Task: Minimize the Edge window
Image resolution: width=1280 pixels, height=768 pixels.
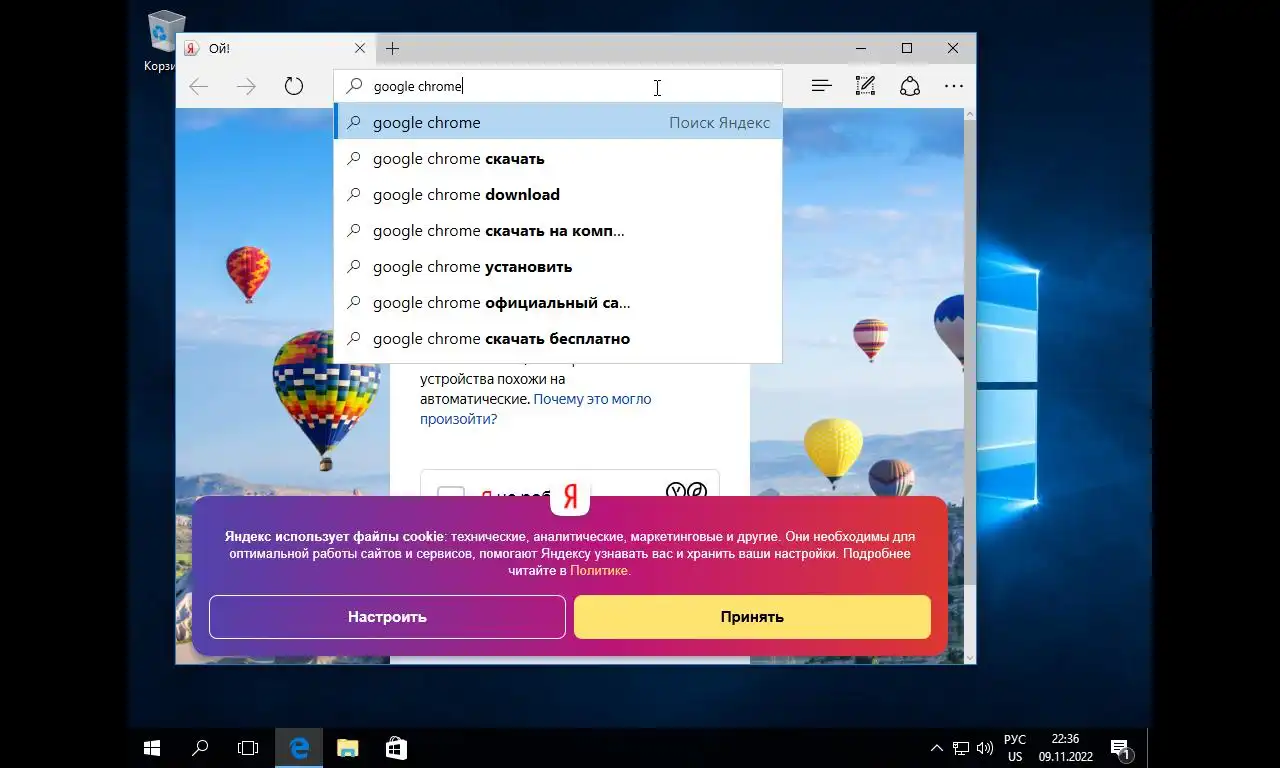Action: (x=861, y=48)
